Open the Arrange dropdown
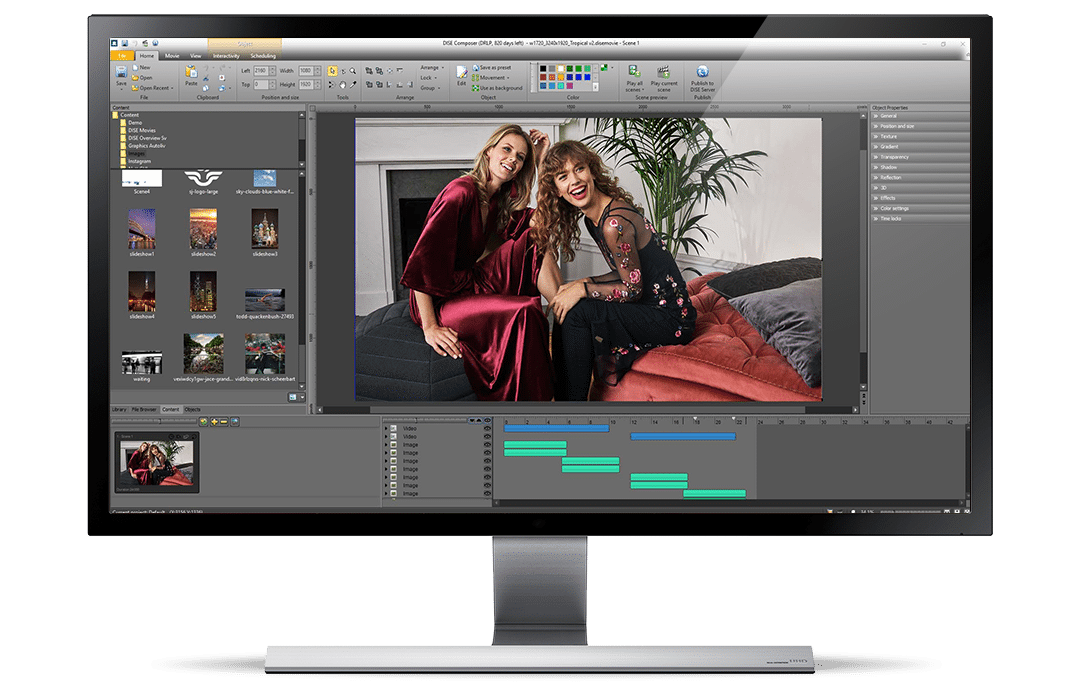 pos(430,67)
